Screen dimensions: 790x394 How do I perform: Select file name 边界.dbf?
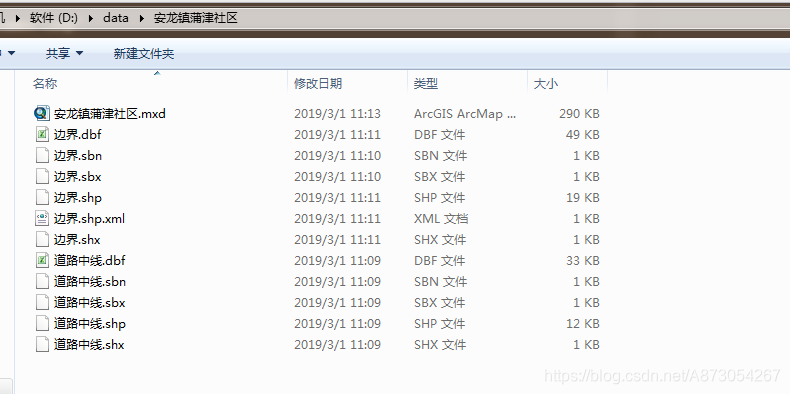coord(78,135)
